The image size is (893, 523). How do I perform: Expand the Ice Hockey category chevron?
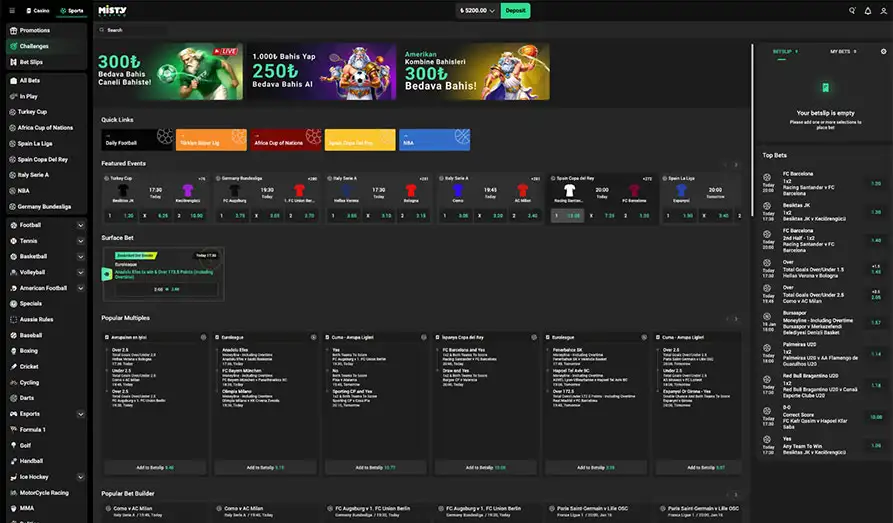pyautogui.click(x=80, y=477)
